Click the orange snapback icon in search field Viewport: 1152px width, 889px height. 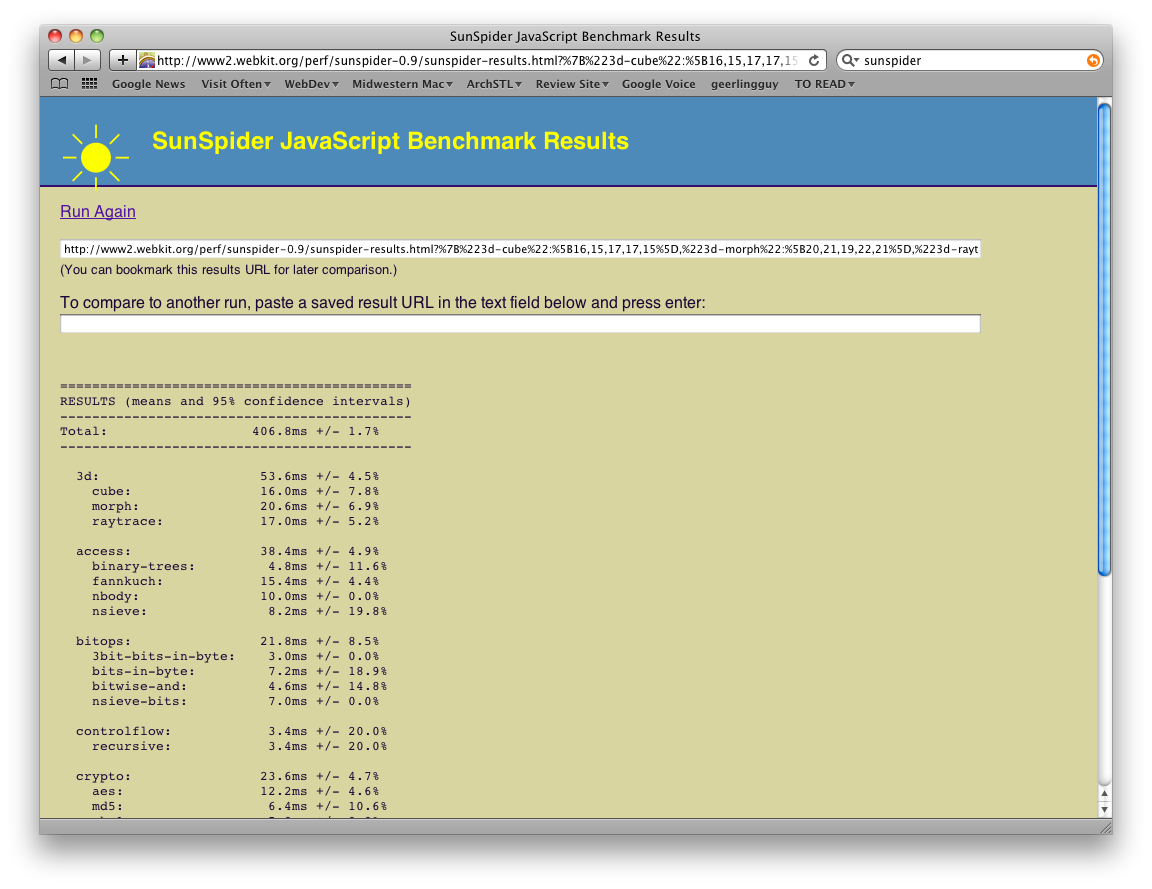pyautogui.click(x=1093, y=60)
